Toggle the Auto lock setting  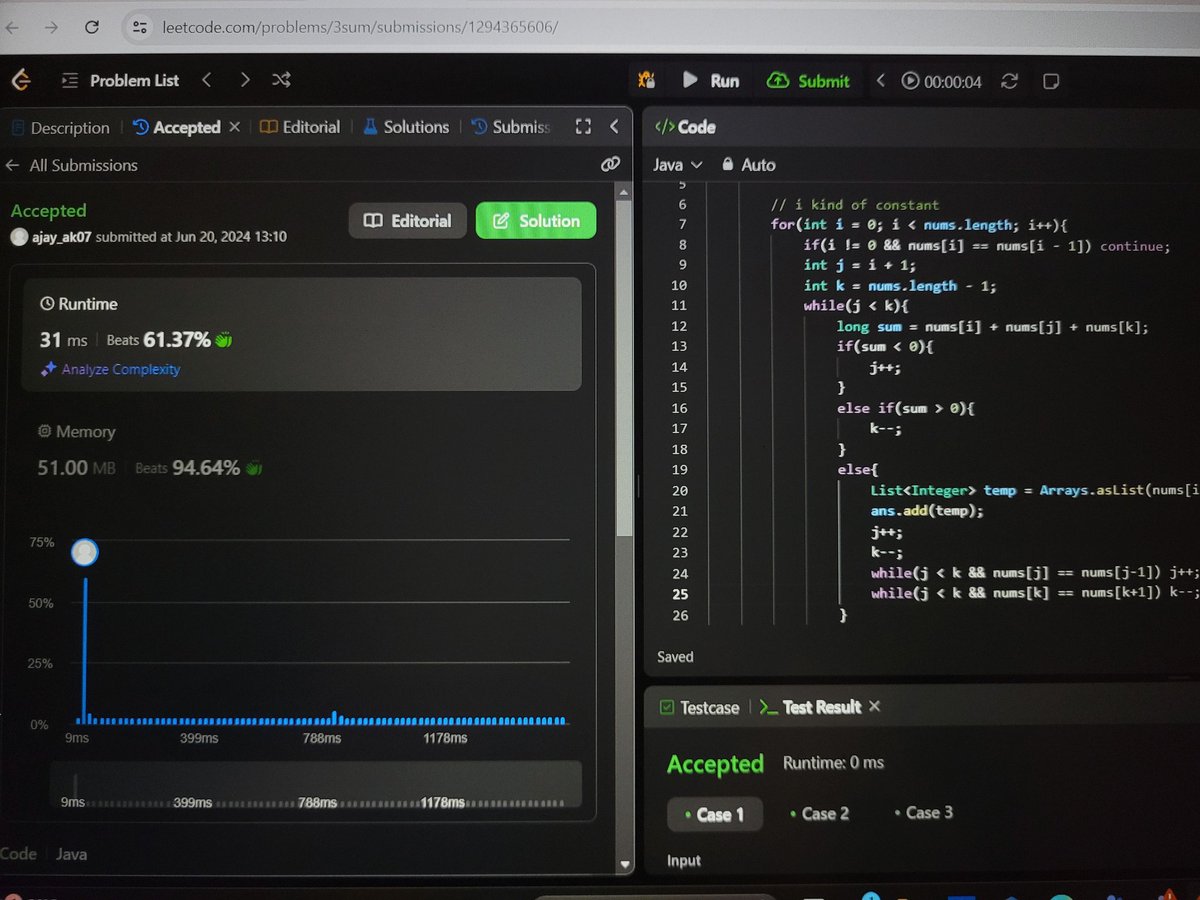pos(748,164)
